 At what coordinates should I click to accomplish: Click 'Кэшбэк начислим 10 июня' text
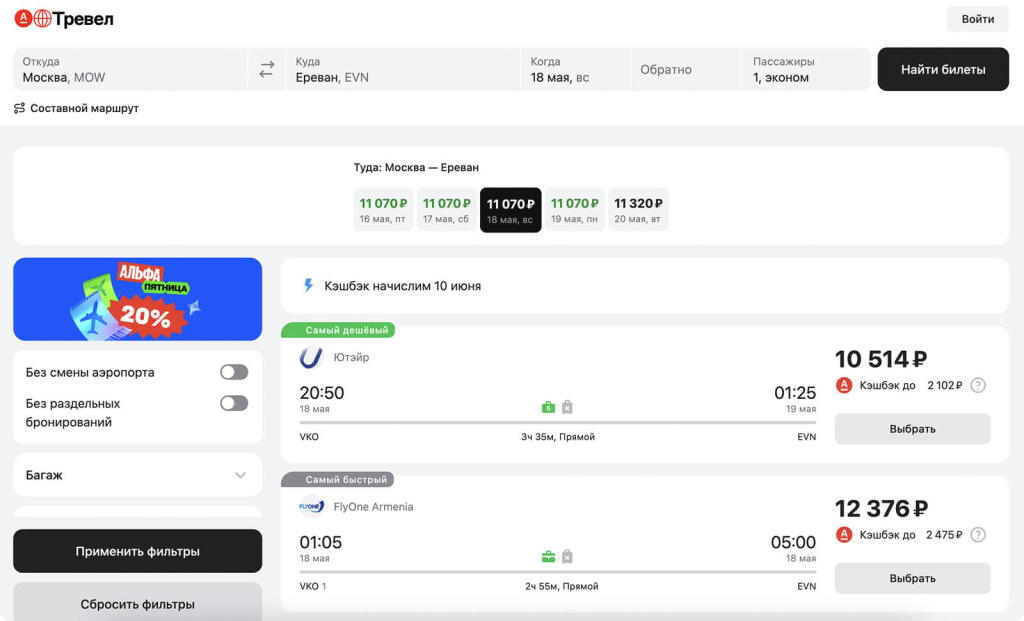[x=402, y=286]
